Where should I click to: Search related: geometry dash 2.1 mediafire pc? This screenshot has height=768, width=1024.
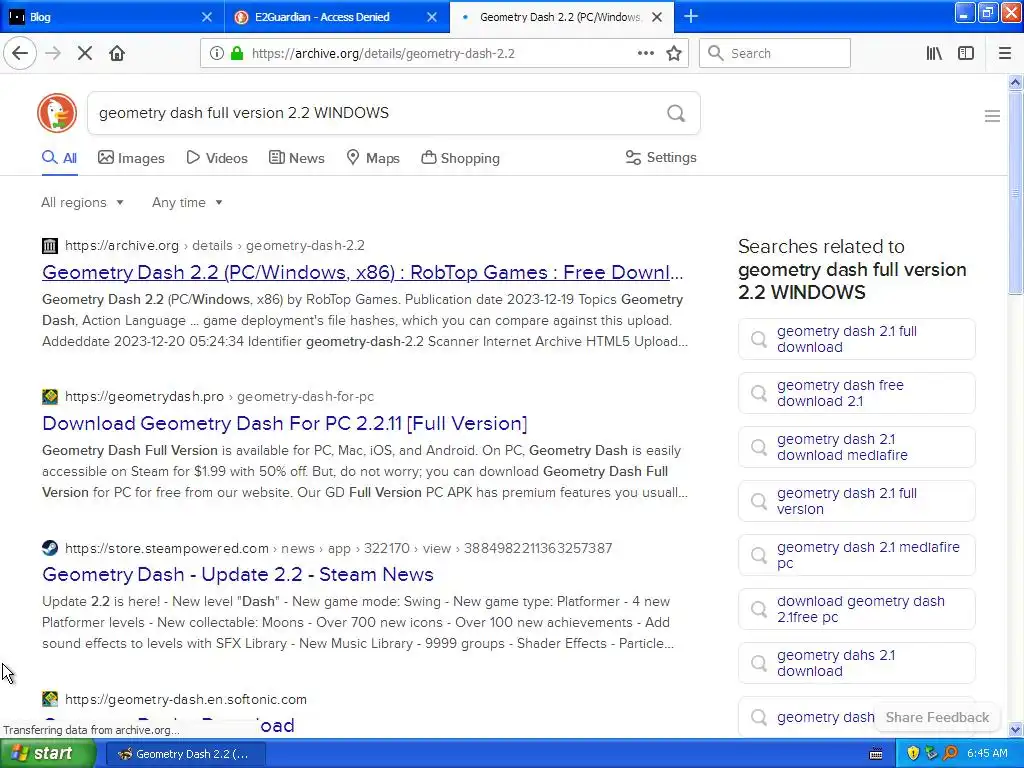click(857, 555)
